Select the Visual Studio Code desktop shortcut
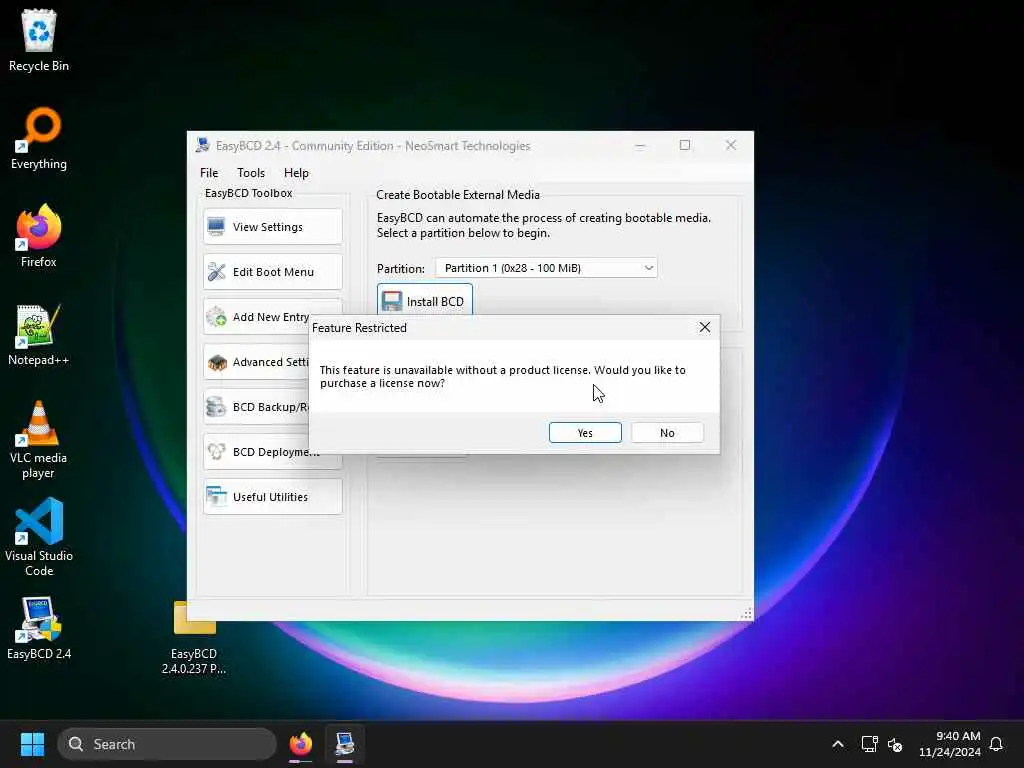1024x768 pixels. coord(39,537)
